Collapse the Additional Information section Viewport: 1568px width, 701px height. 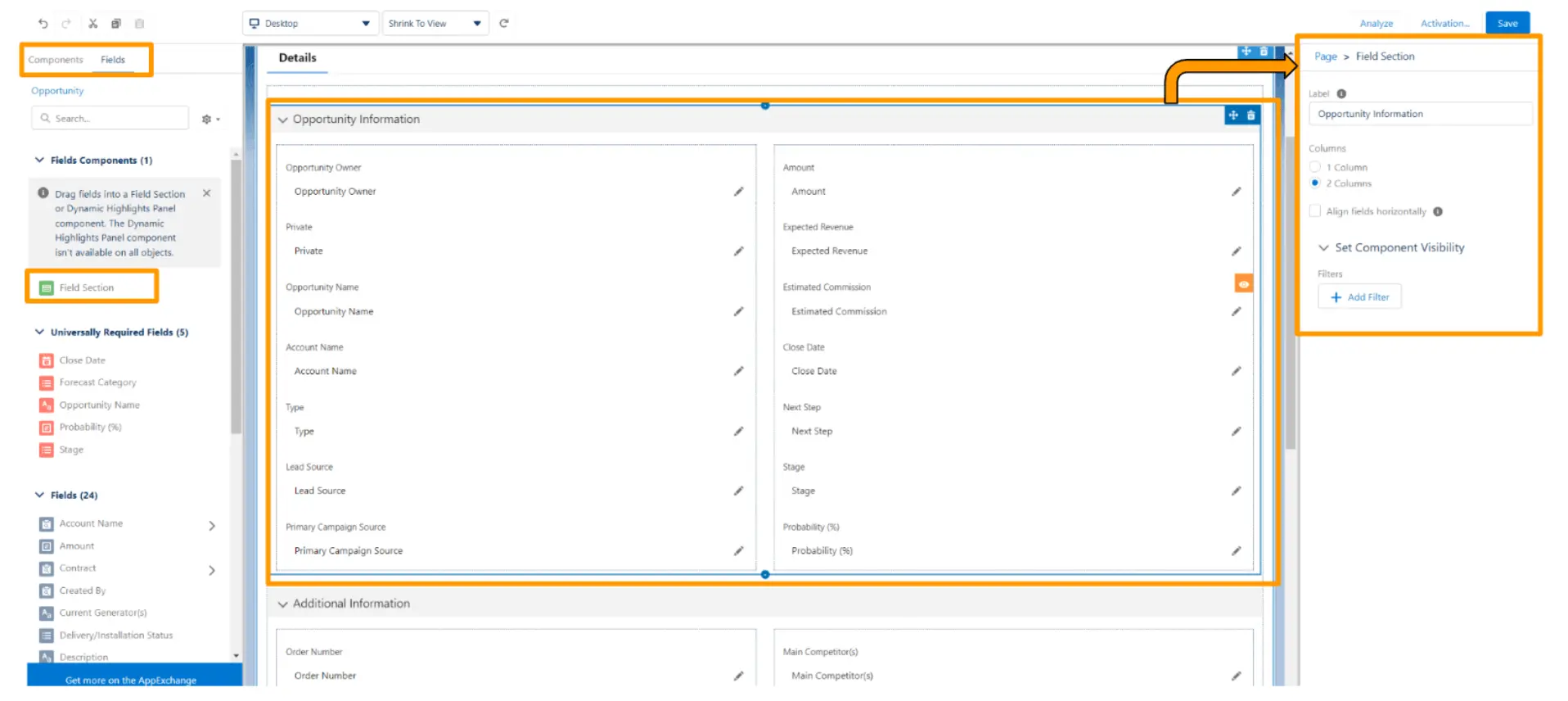pos(283,604)
